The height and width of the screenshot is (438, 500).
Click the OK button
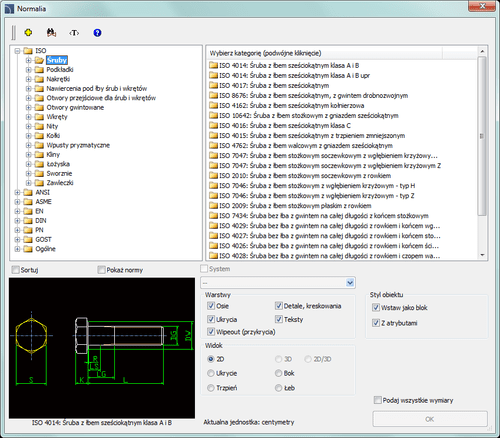(430, 419)
